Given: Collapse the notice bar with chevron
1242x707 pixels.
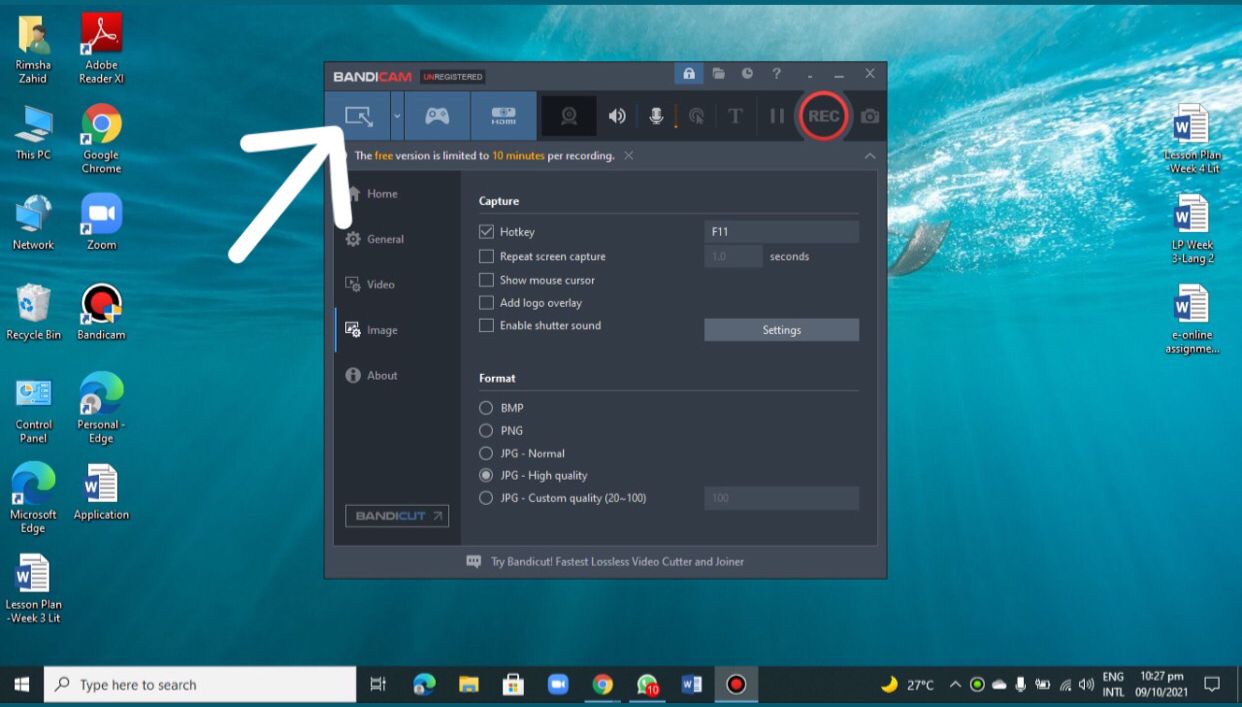Looking at the screenshot, I should [870, 156].
